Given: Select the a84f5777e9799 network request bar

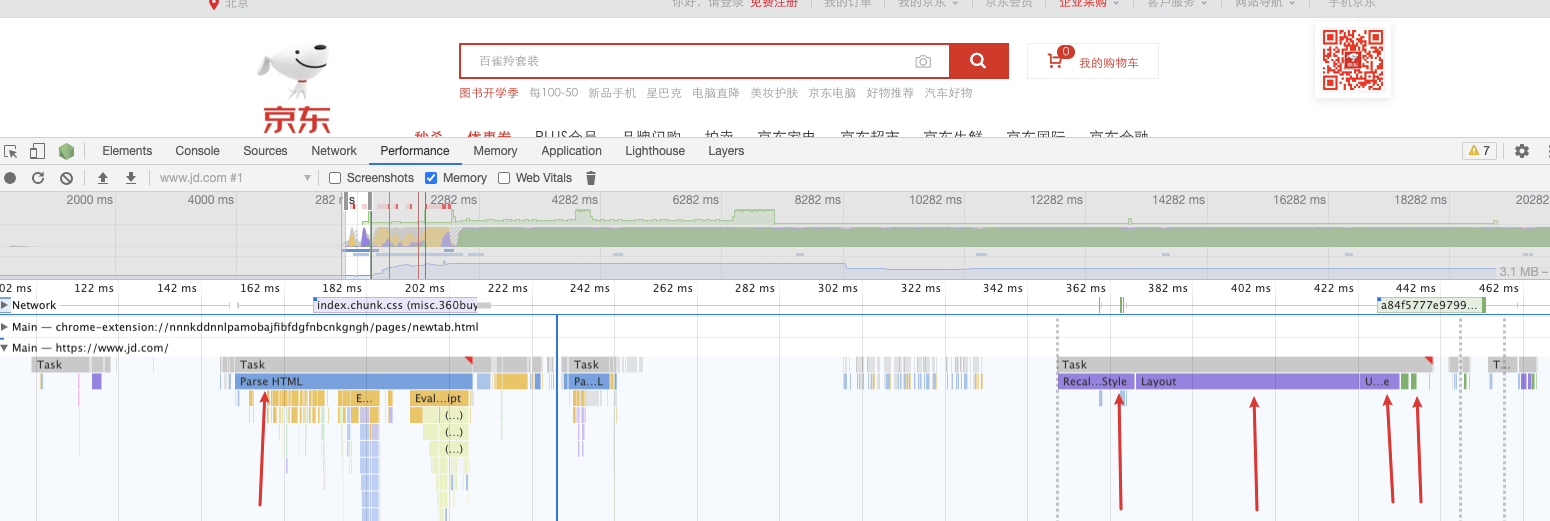Looking at the screenshot, I should pyautogui.click(x=1430, y=305).
